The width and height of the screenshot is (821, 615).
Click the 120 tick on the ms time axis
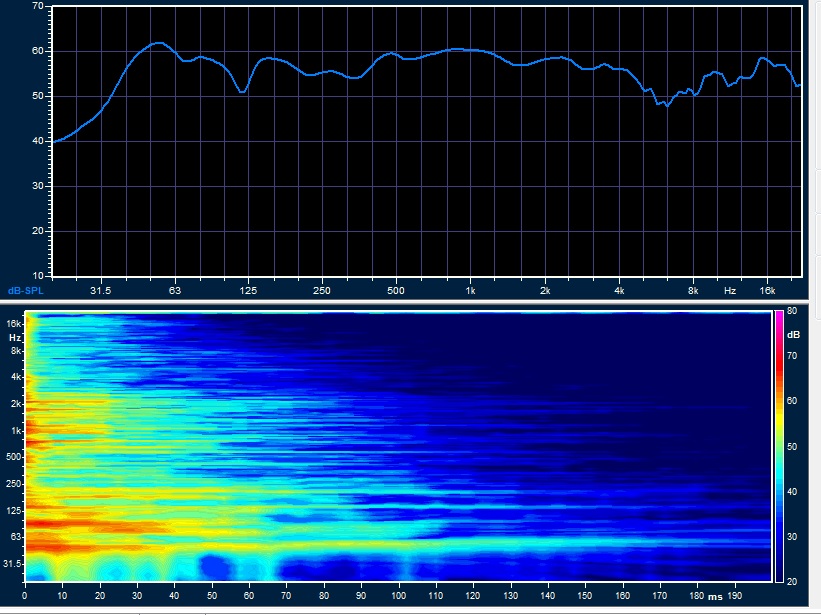coord(473,596)
